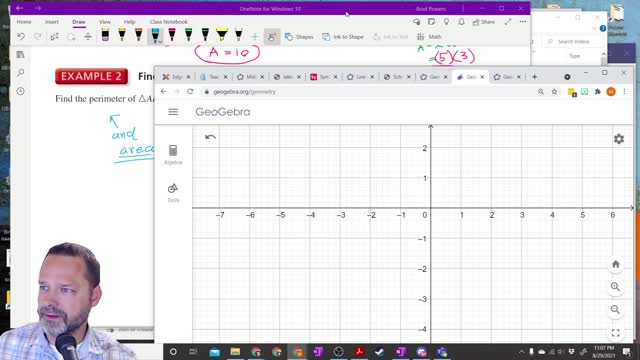640x360 pixels.
Task: Open the Draw tab in OneNote
Action: click(79, 22)
